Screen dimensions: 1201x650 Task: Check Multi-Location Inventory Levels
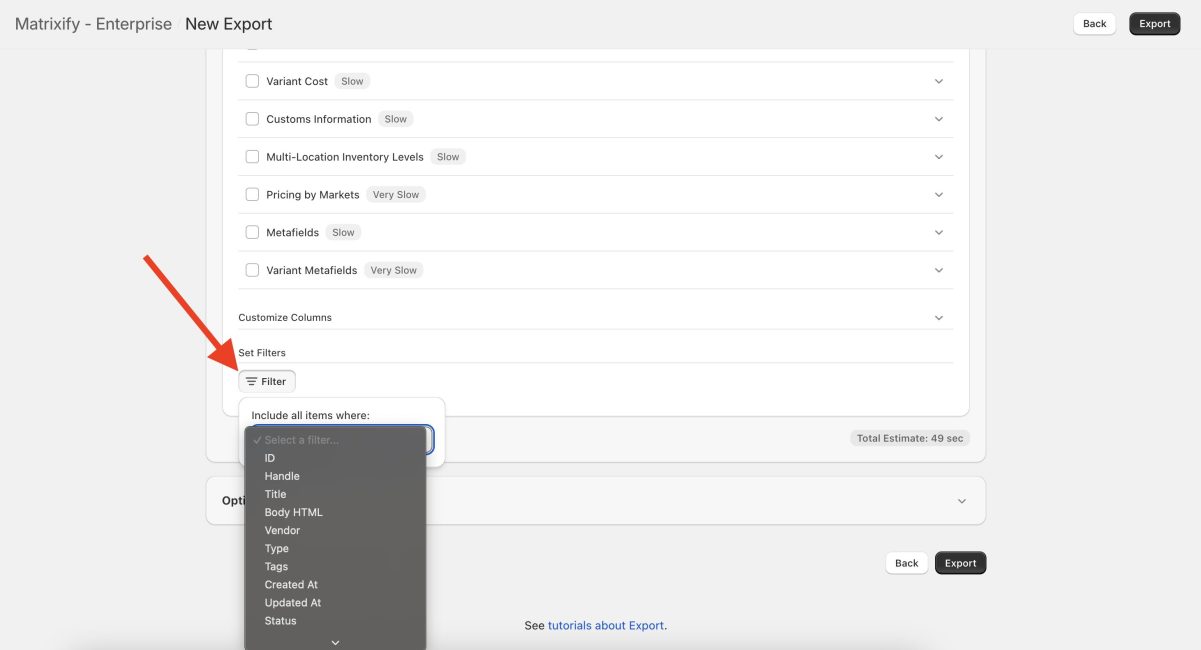tap(252, 156)
